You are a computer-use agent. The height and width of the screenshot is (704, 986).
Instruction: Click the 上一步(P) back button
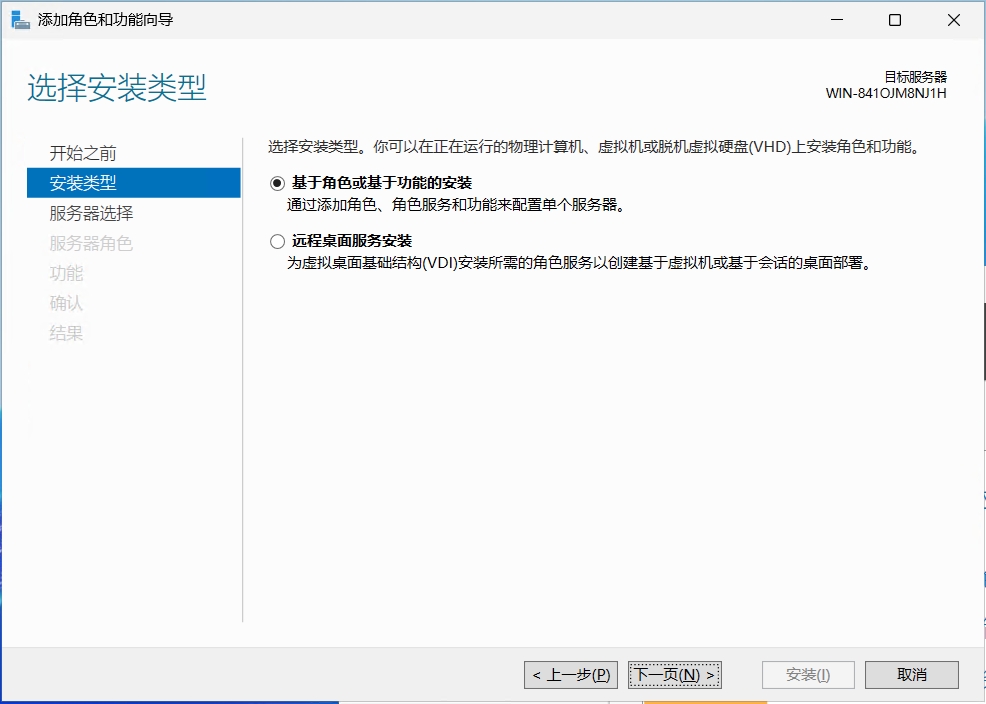click(571, 675)
